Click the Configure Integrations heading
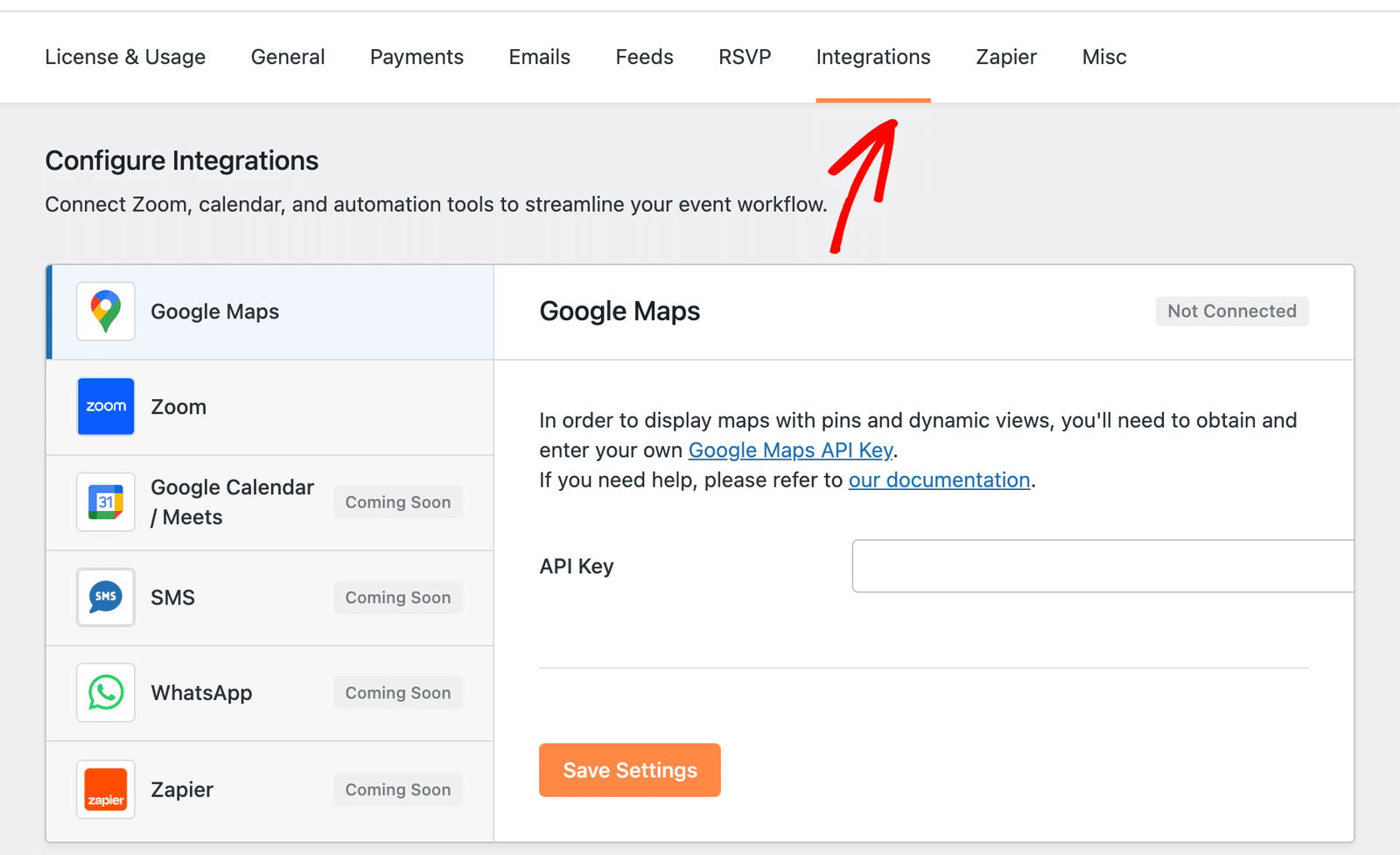1400x855 pixels. pos(182,161)
